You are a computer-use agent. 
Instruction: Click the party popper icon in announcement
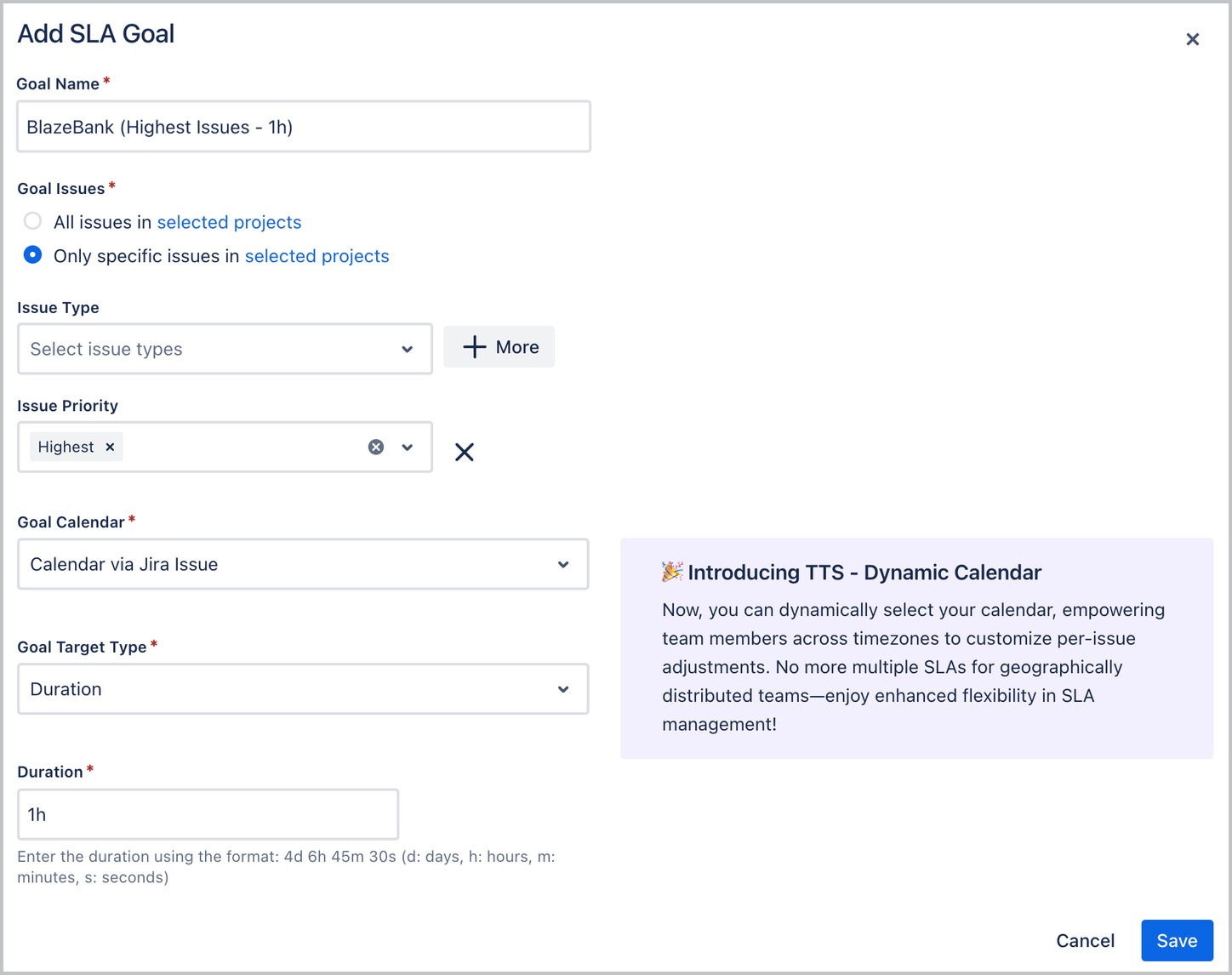pos(672,572)
